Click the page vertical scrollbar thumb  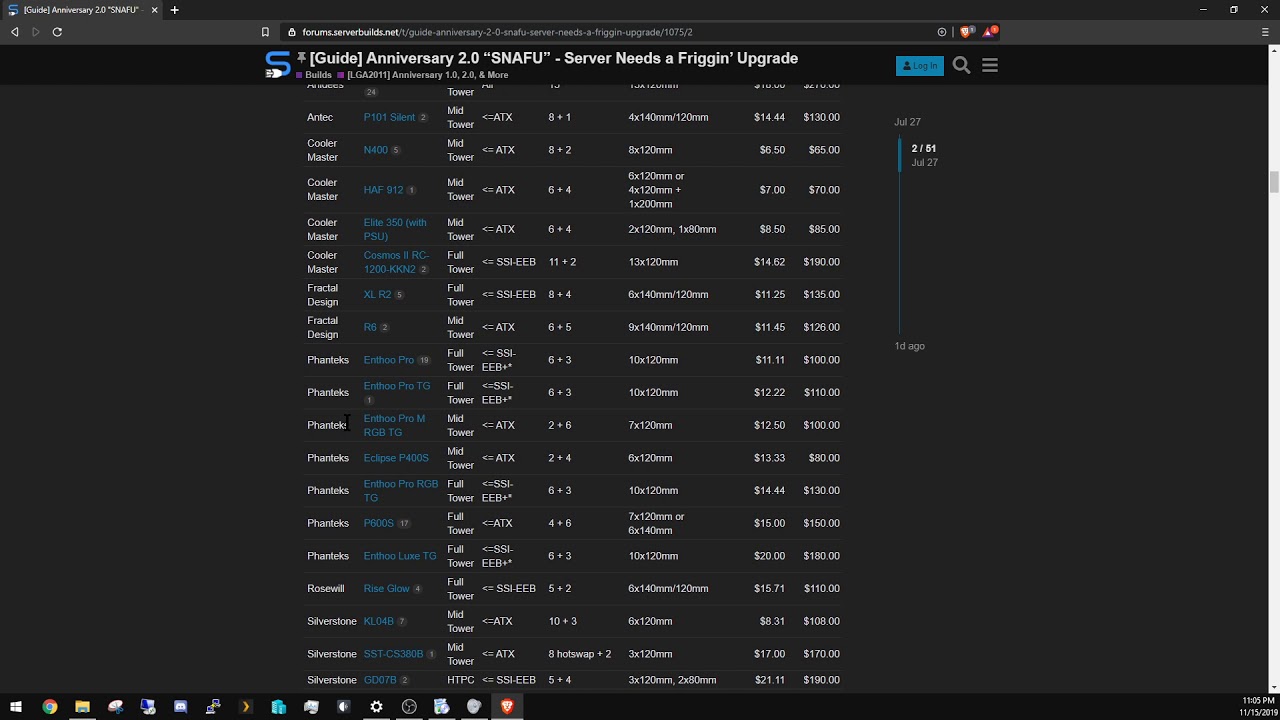click(1274, 182)
